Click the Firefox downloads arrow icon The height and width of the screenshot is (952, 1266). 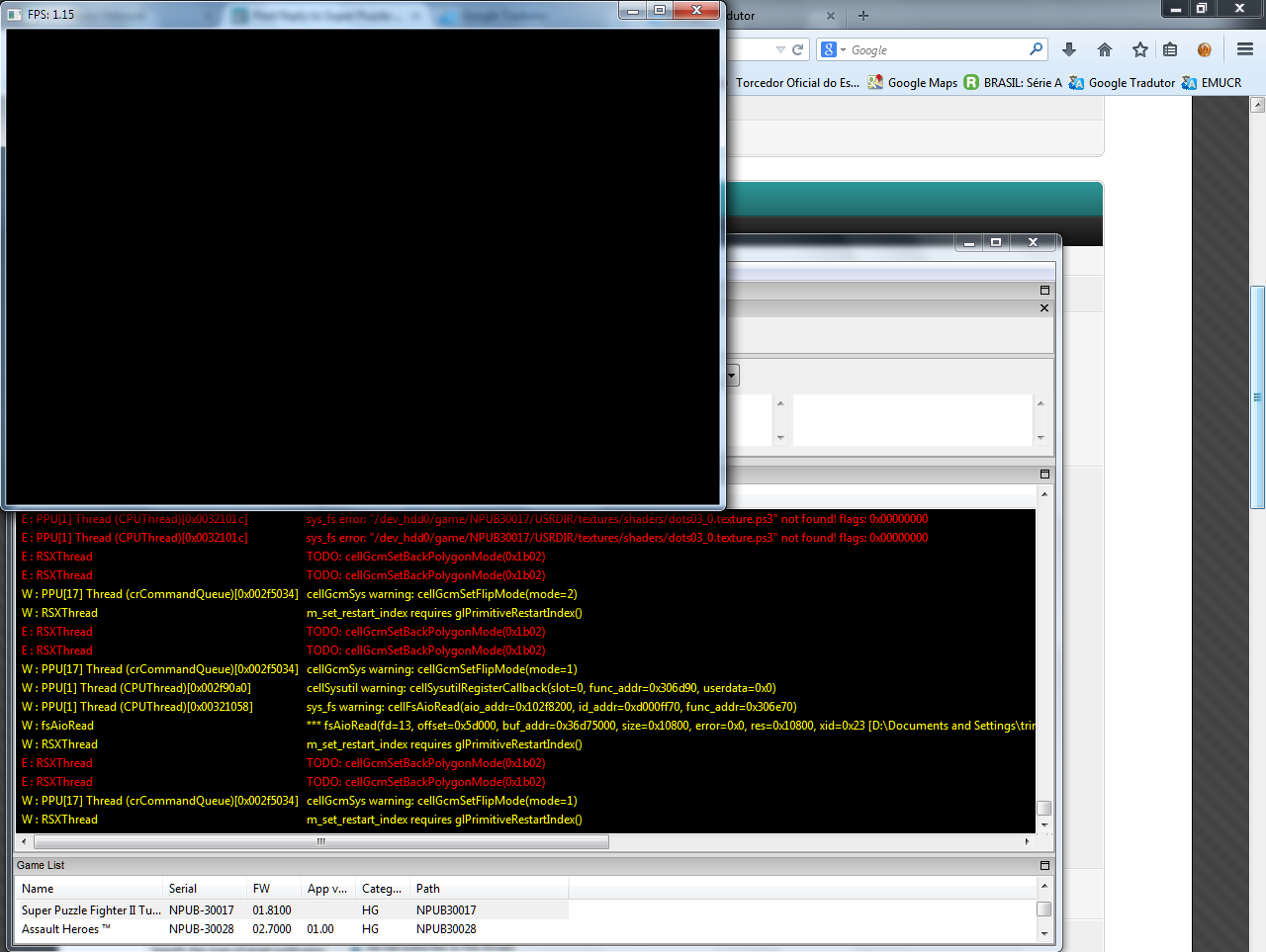(1069, 49)
